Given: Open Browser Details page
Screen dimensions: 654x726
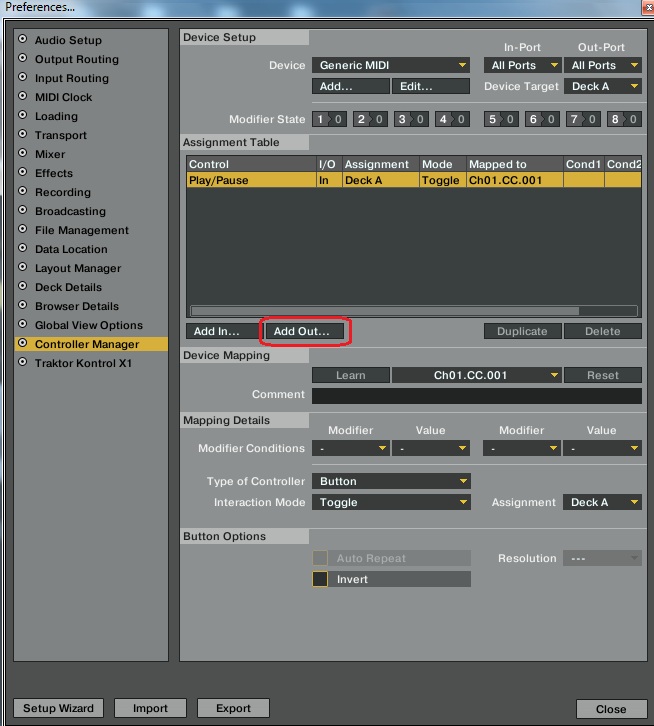Looking at the screenshot, I should point(77,306).
